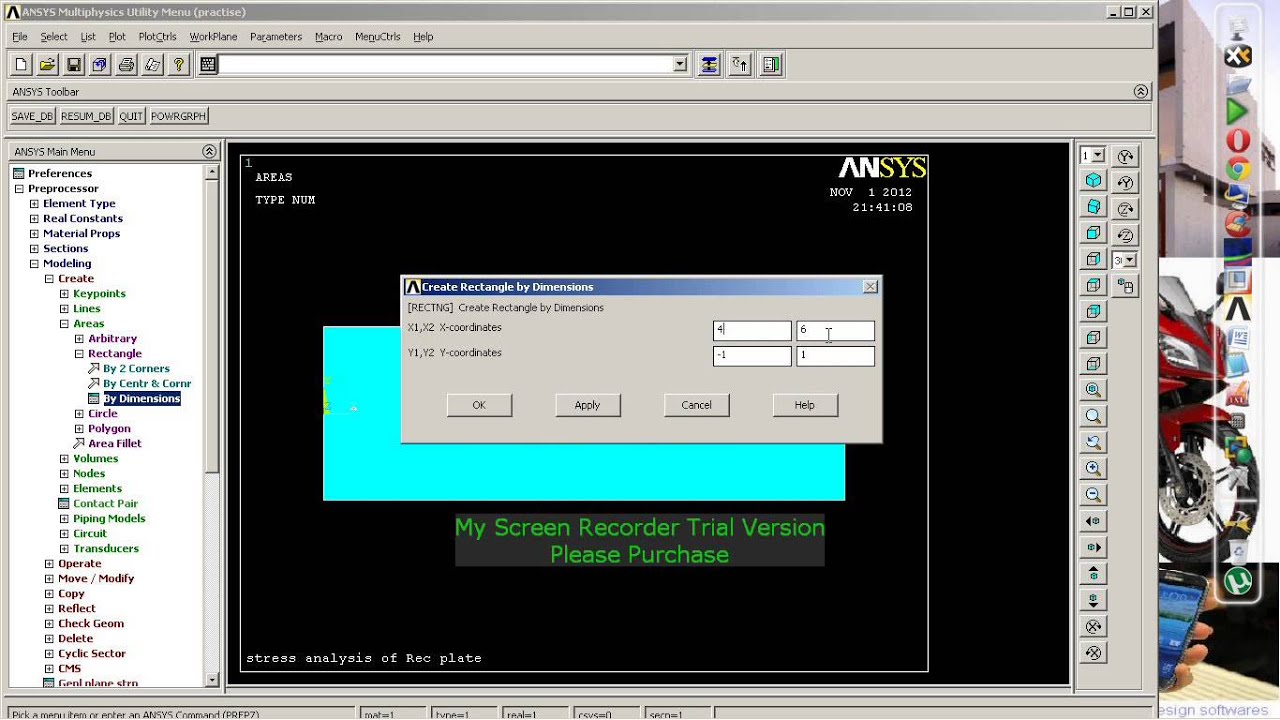This screenshot has width=1280, height=720.
Task: Select the Isometric View cube icon
Action: tap(1093, 181)
